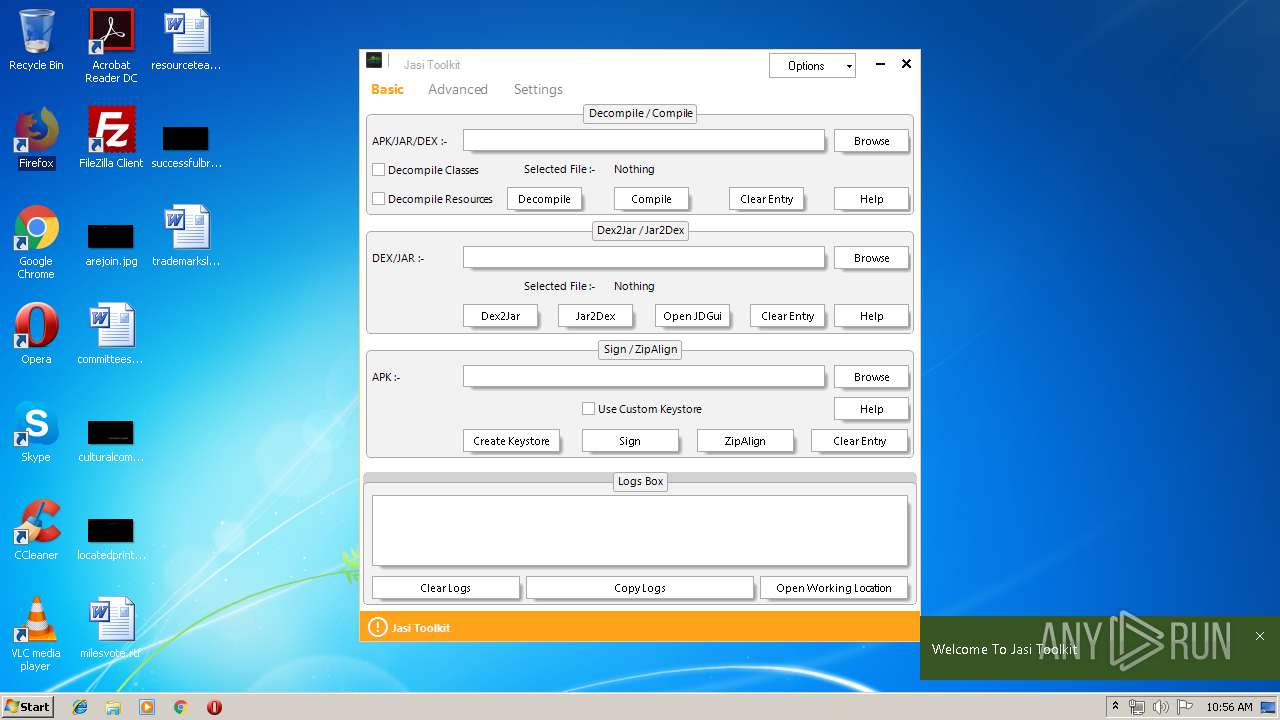Enable the Decompile Resources checkbox
The image size is (1280, 720).
[x=379, y=199]
